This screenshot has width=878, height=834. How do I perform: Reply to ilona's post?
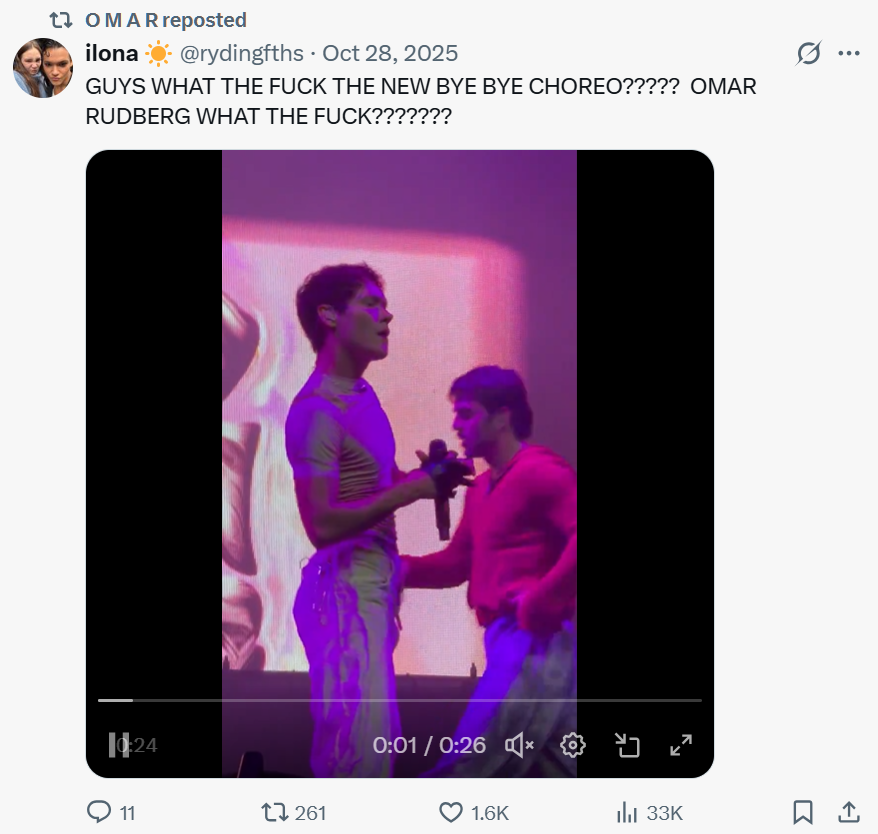click(x=99, y=812)
